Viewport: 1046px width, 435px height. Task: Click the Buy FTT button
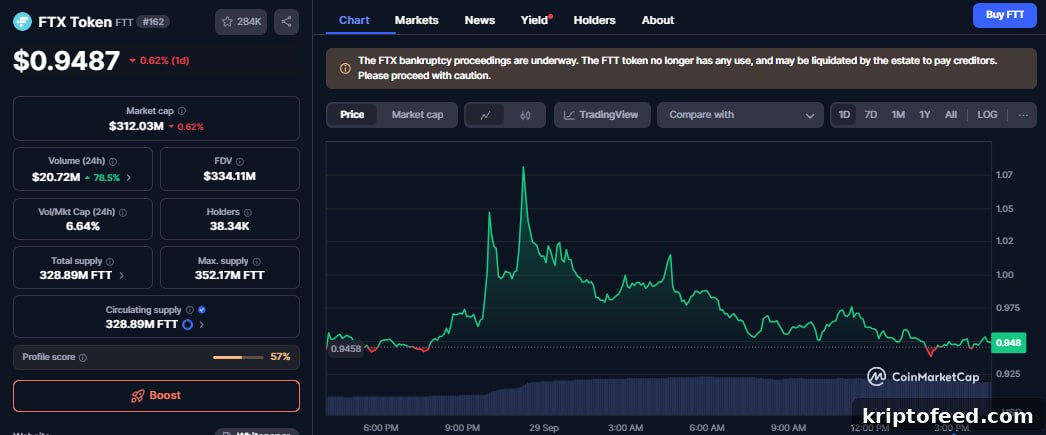[x=1005, y=15]
